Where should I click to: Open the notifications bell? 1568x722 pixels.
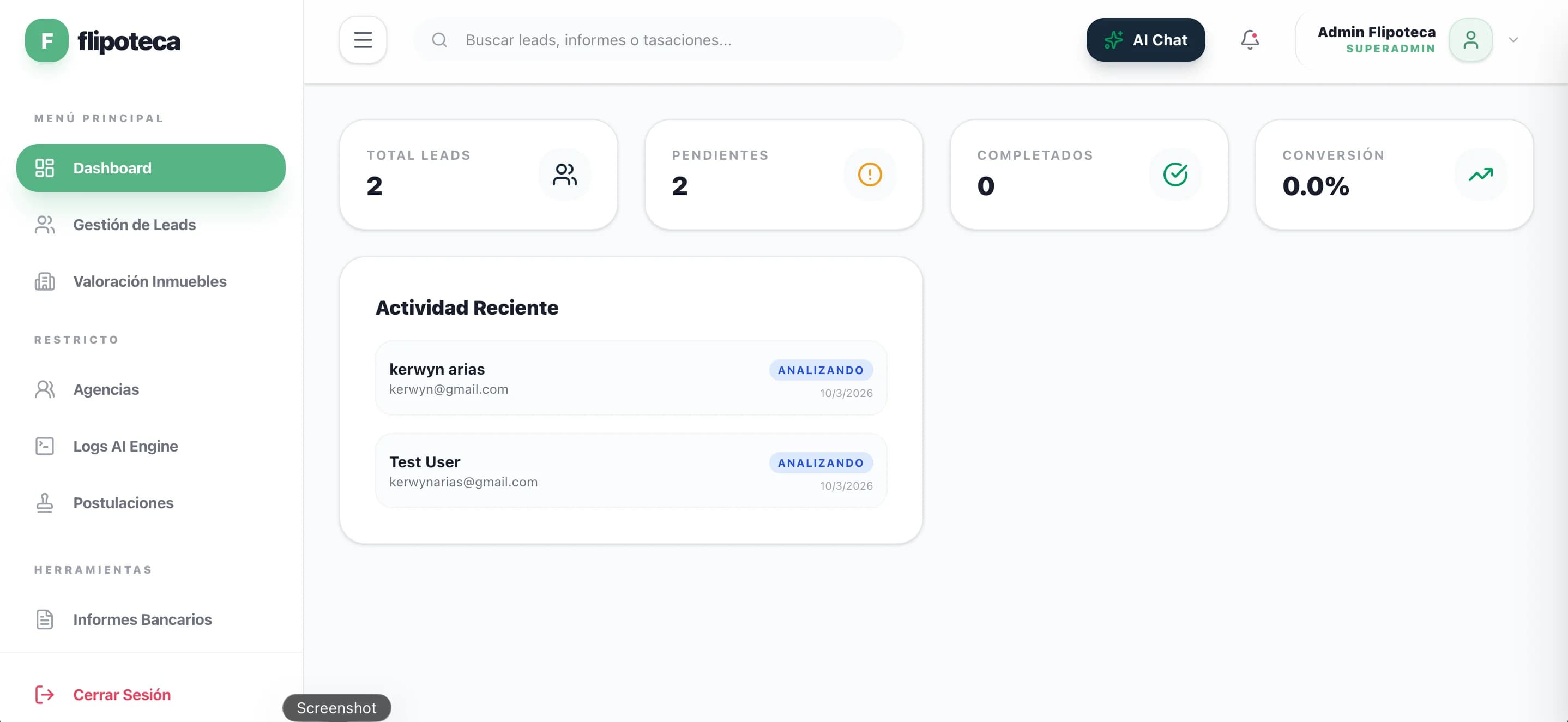click(x=1250, y=40)
